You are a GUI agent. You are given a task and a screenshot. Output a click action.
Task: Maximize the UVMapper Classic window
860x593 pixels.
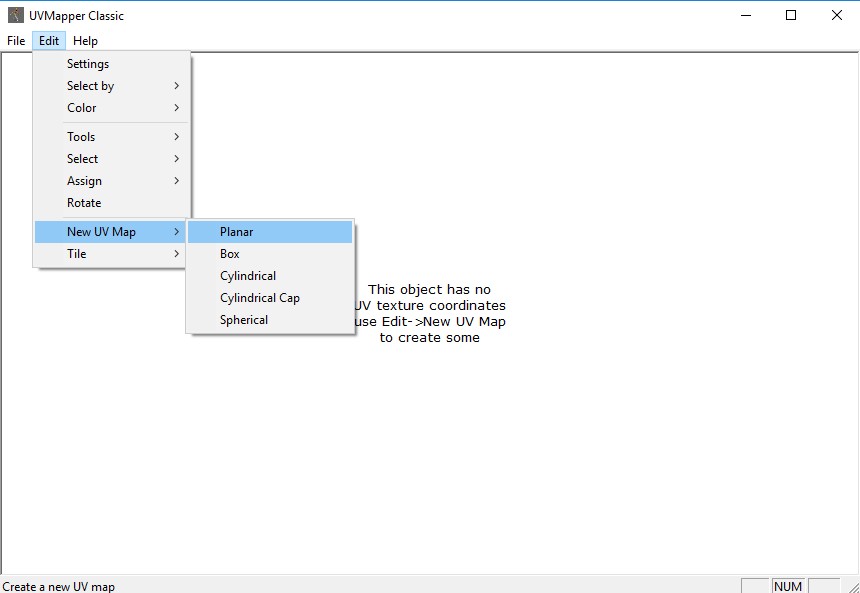791,15
